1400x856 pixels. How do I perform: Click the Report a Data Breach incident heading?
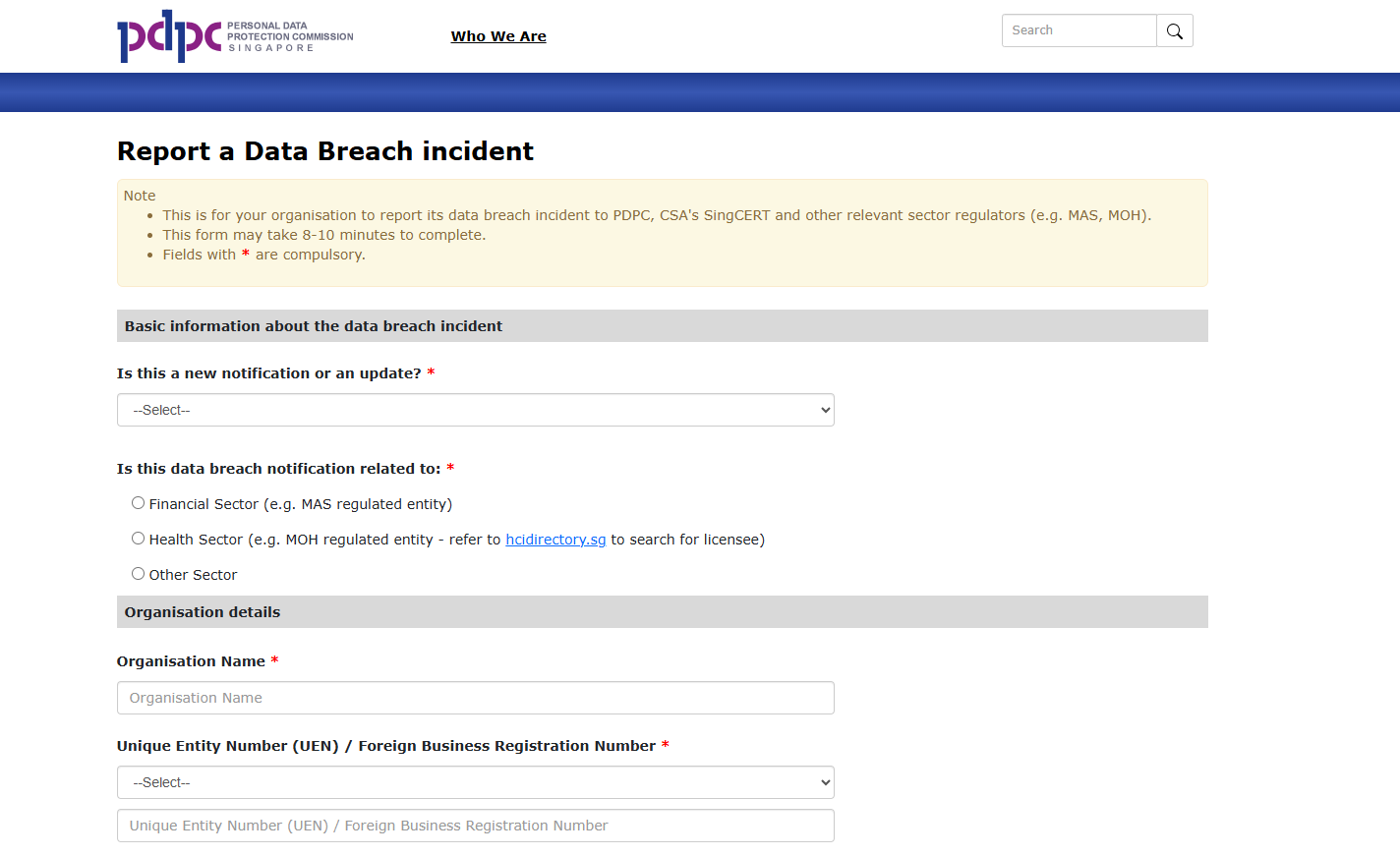tap(325, 151)
